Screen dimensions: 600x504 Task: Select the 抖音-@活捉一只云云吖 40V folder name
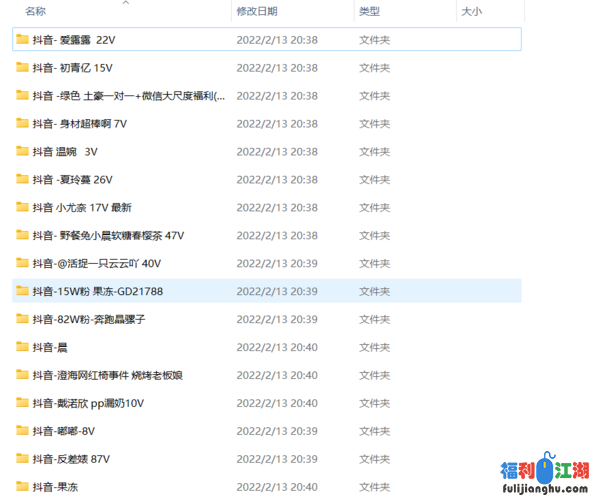[x=96, y=264]
